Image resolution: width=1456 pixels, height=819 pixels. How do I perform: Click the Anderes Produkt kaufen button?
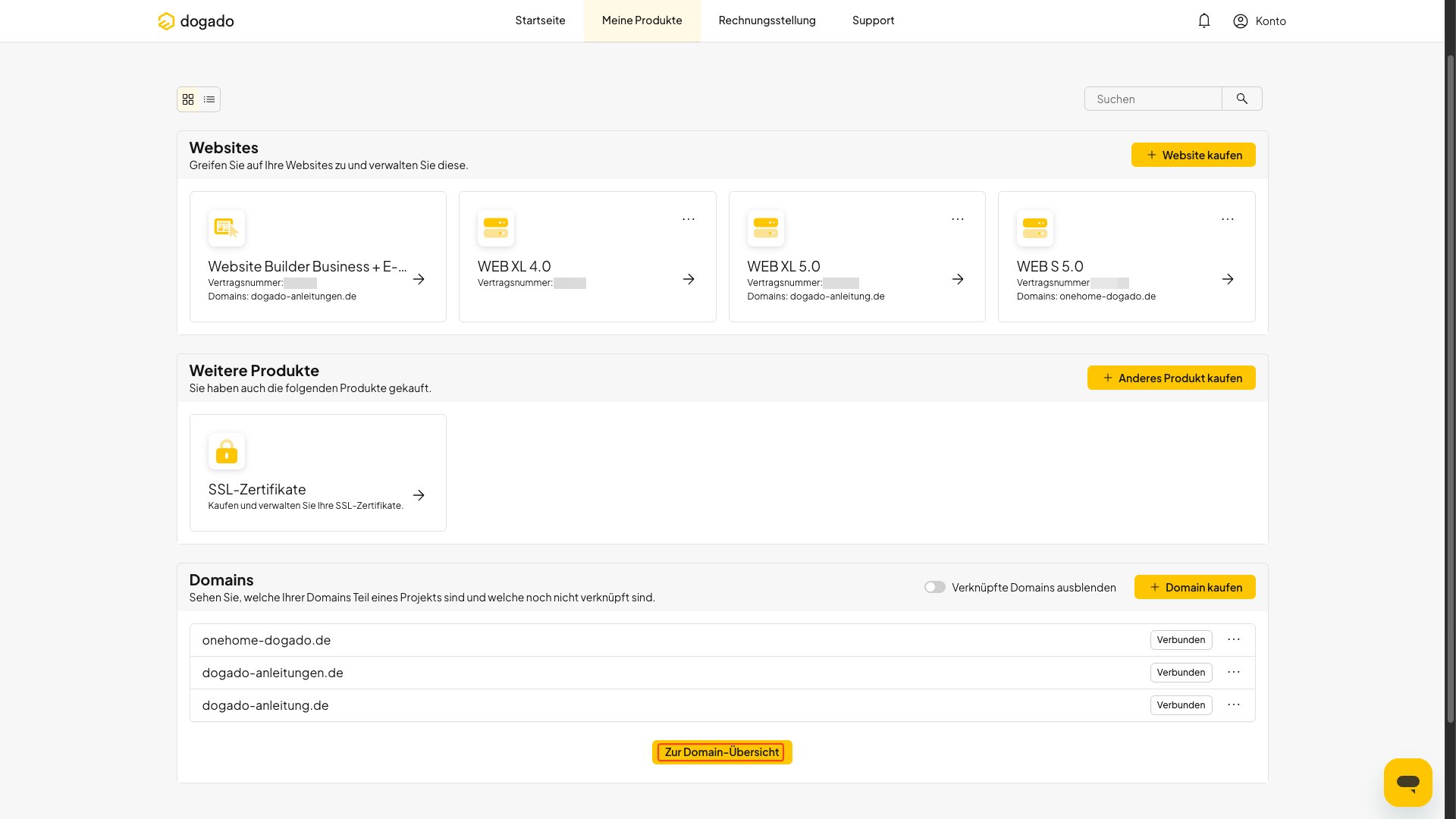(1172, 378)
